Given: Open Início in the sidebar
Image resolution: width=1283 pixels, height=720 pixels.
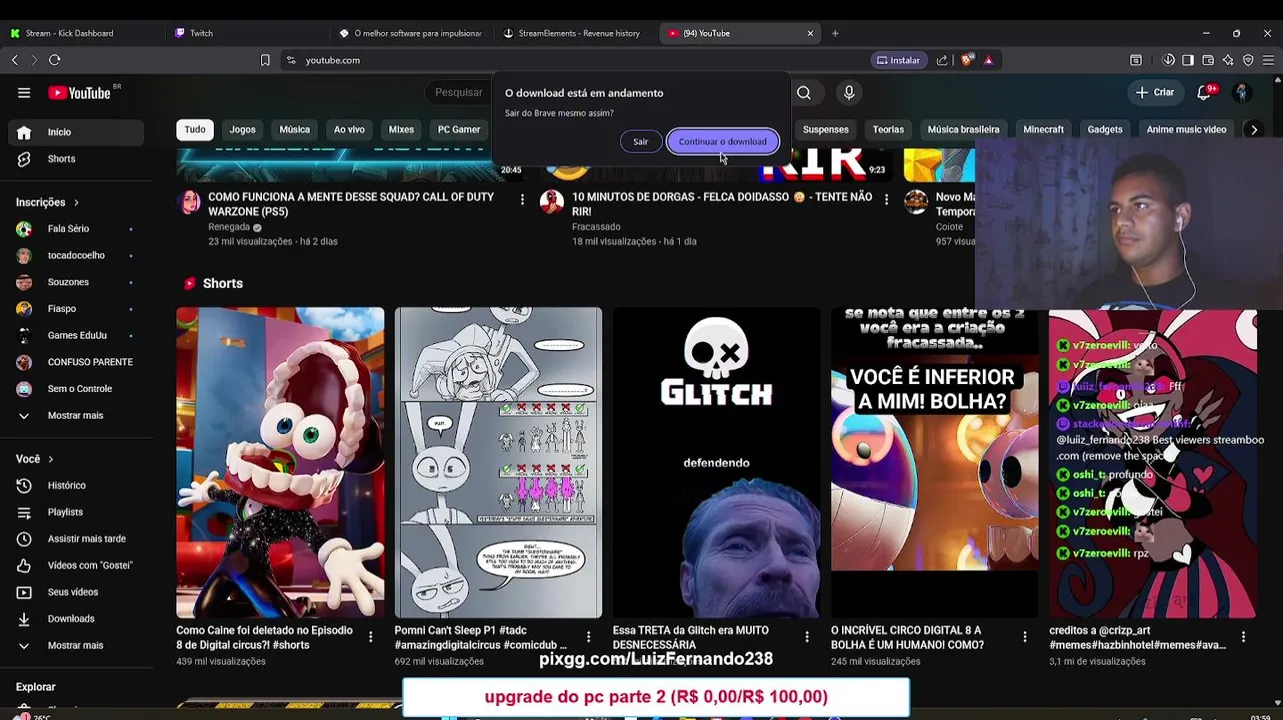Looking at the screenshot, I should point(76,132).
